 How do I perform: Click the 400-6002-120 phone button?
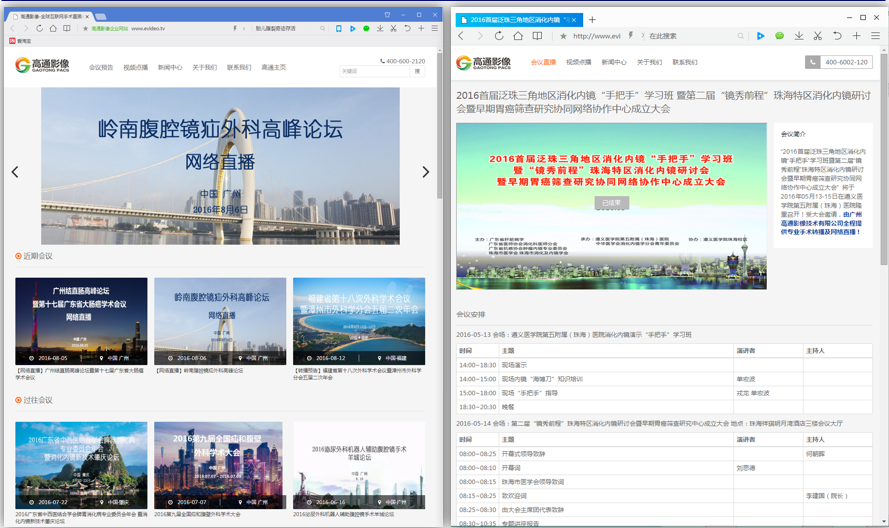(839, 62)
